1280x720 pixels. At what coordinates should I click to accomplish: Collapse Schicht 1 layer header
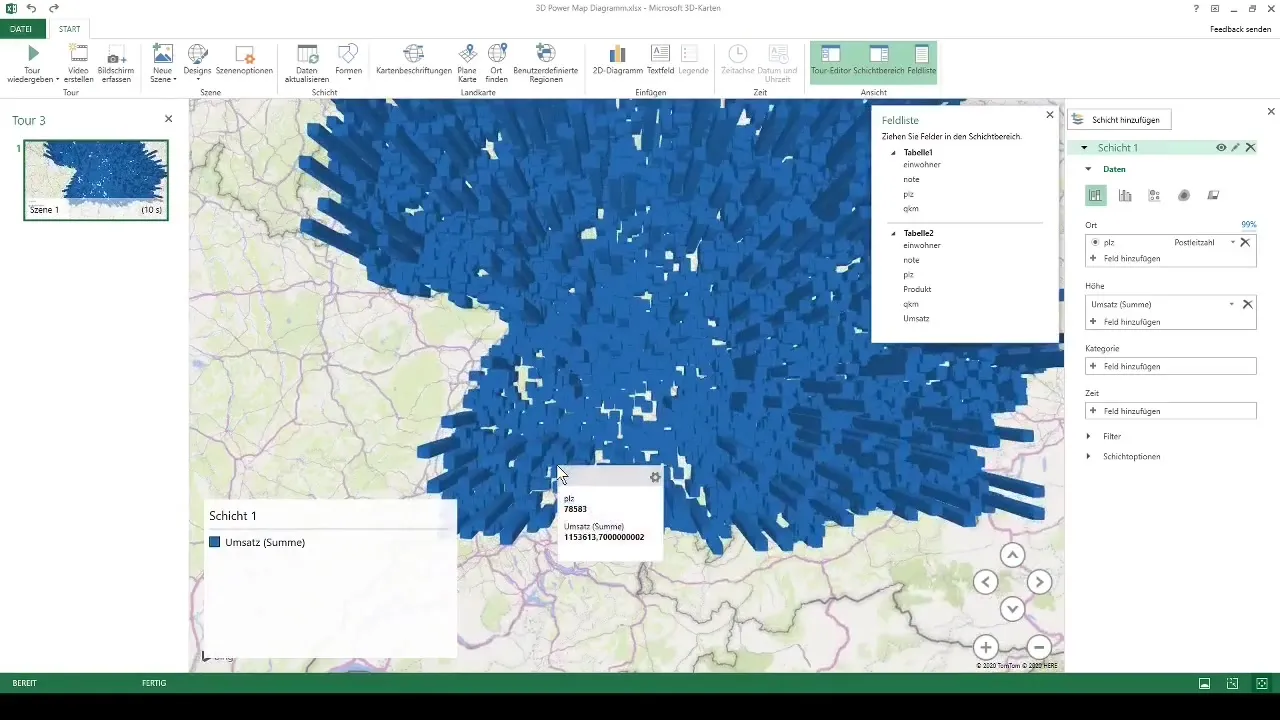coord(1084,147)
